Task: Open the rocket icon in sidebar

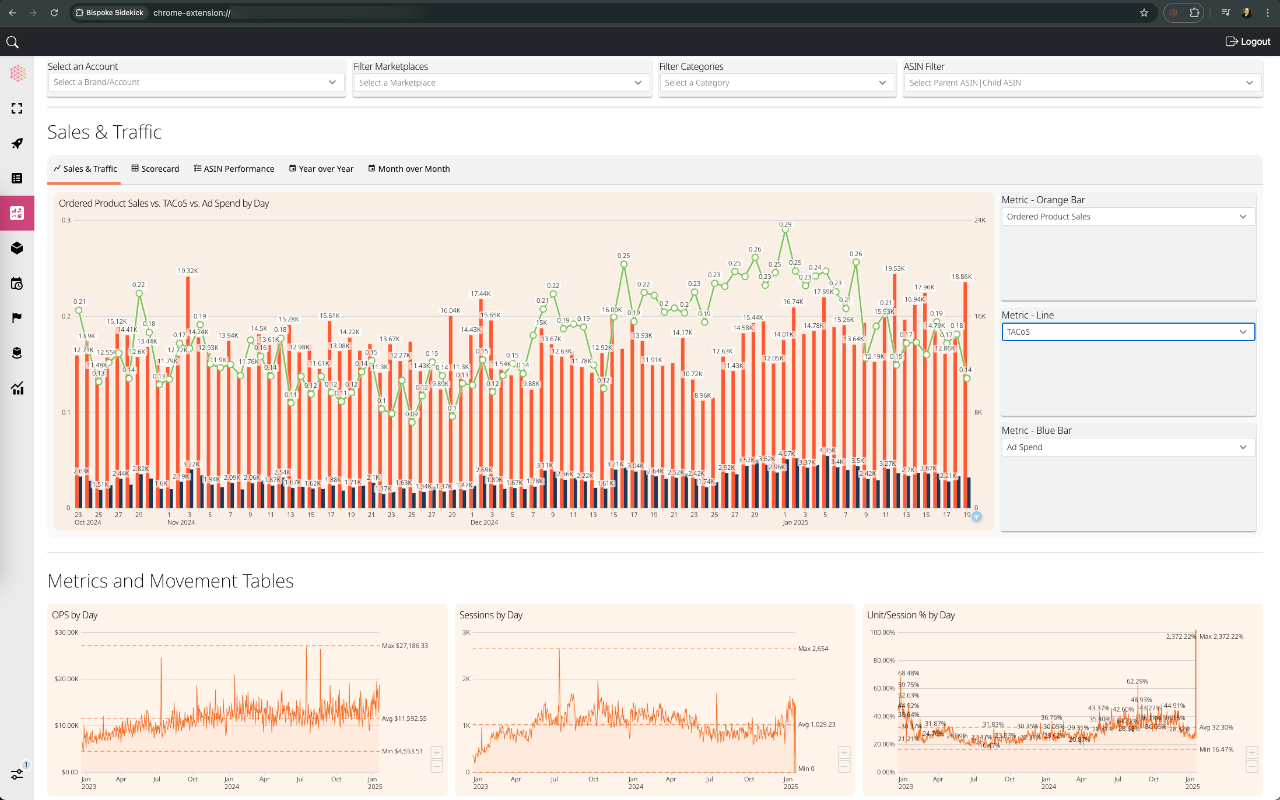Action: (17, 143)
